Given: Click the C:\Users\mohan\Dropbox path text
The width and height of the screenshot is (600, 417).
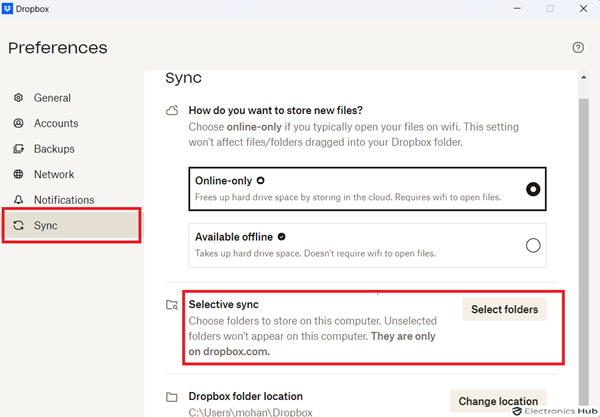Looking at the screenshot, I should click(250, 412).
